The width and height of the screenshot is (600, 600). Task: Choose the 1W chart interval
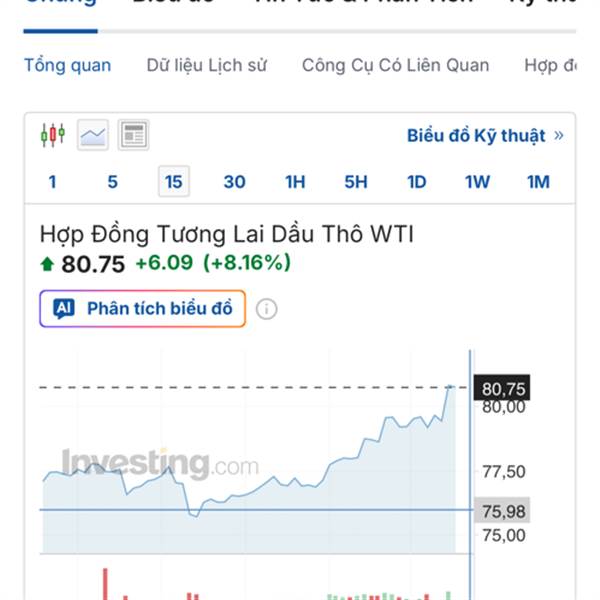(x=477, y=182)
